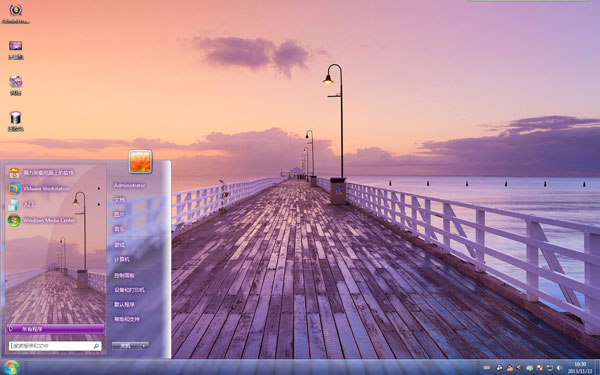Open Computer (计算机) in Start menu

point(122,259)
